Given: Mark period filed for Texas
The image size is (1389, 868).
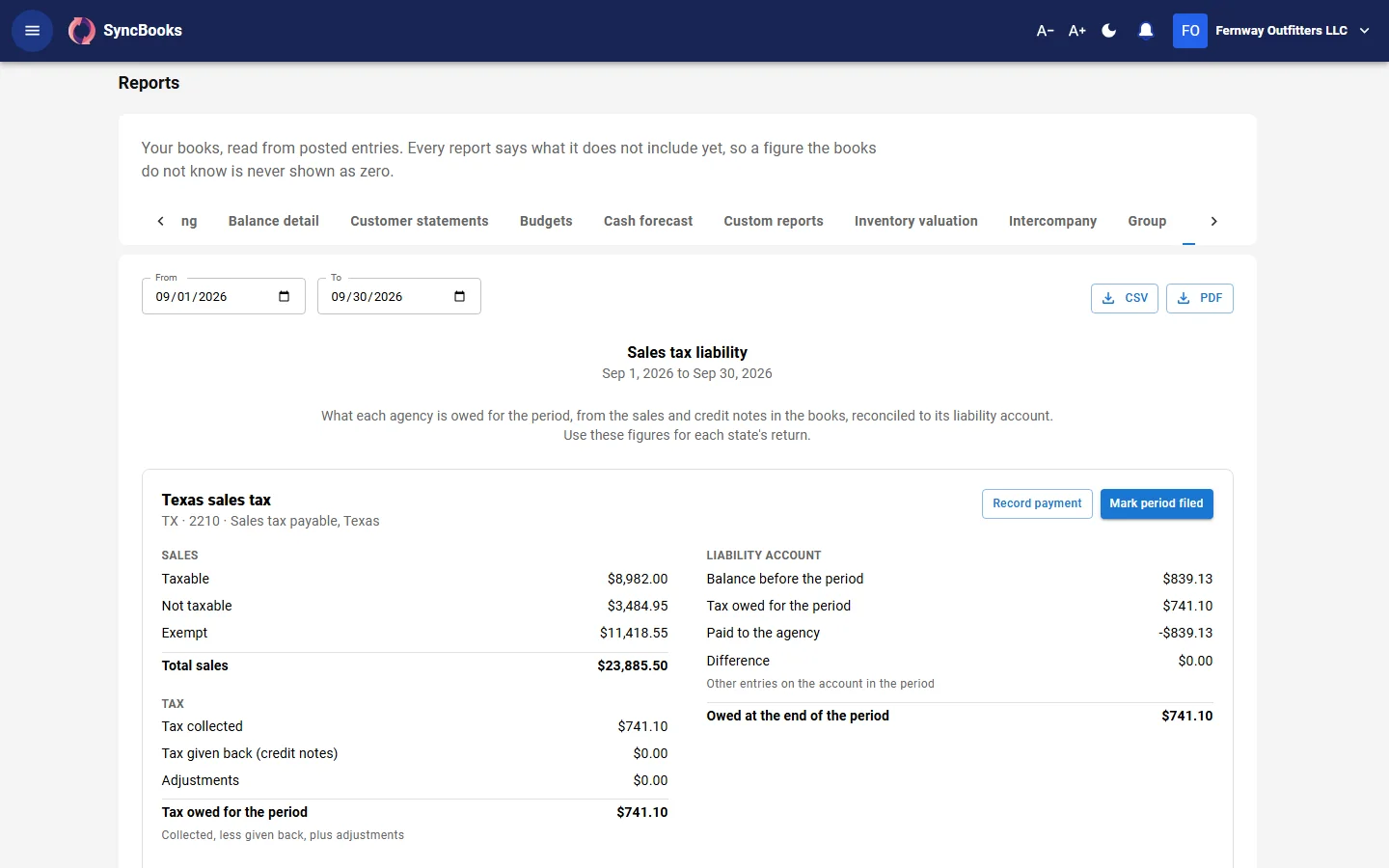Looking at the screenshot, I should pyautogui.click(x=1157, y=503).
